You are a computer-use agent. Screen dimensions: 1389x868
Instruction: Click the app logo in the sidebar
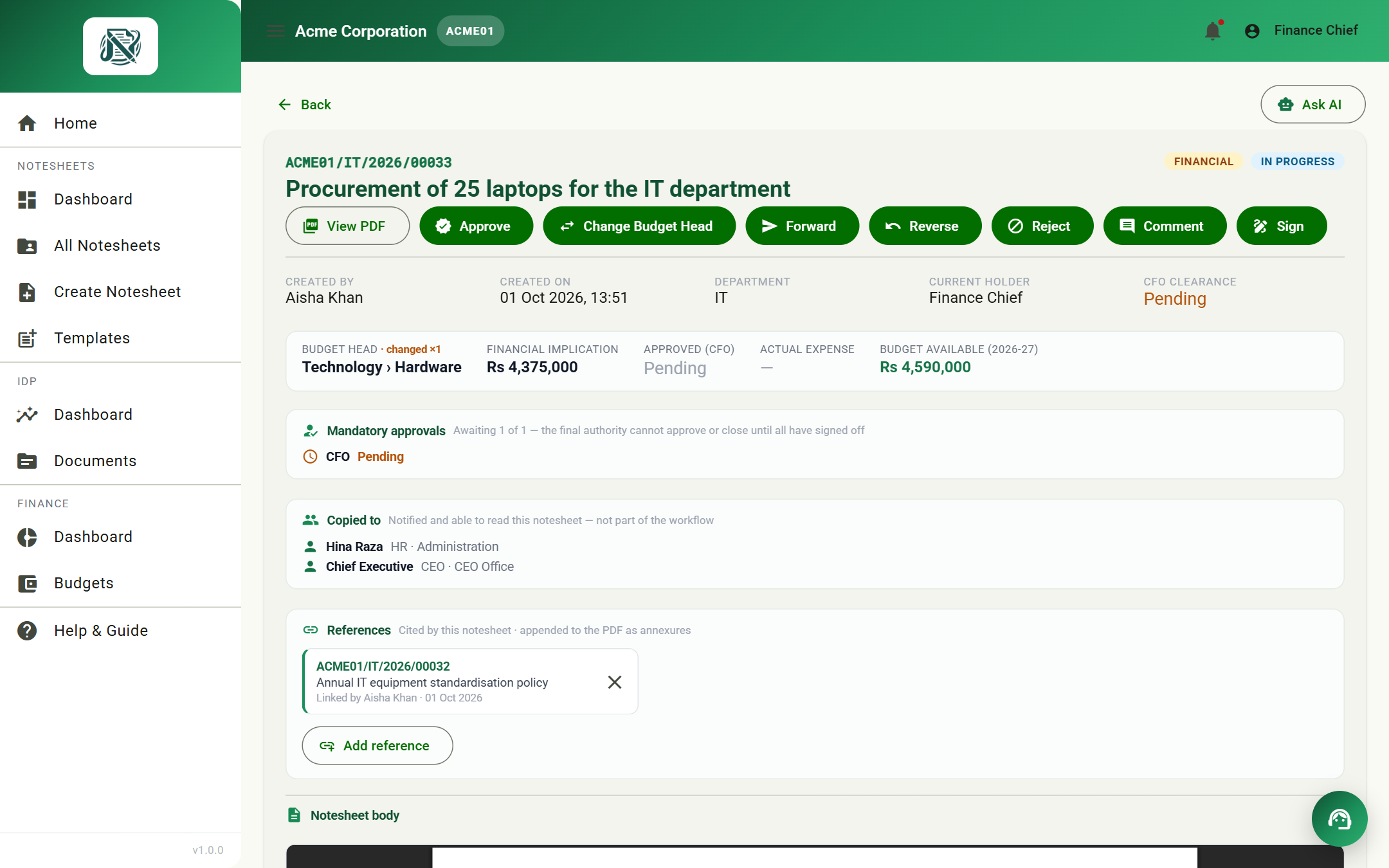tap(120, 46)
